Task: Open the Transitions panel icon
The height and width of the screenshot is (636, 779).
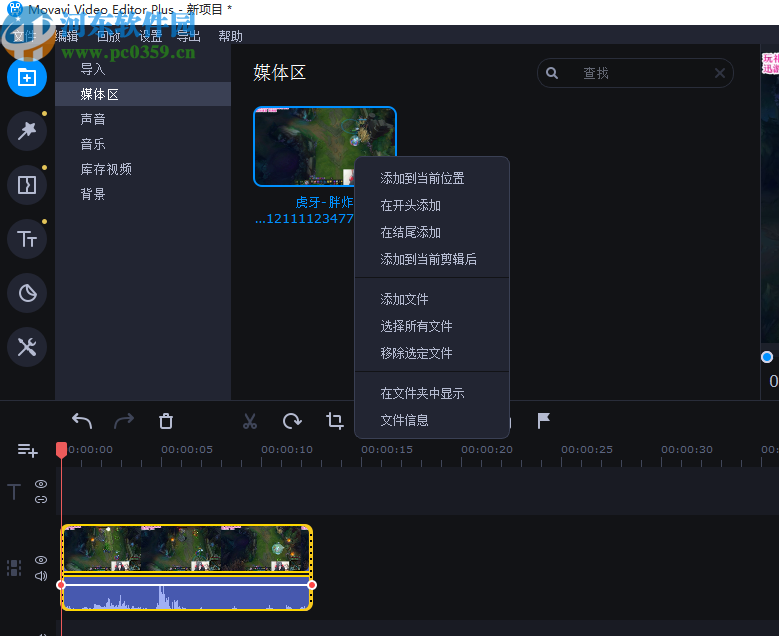Action: pyautogui.click(x=27, y=185)
